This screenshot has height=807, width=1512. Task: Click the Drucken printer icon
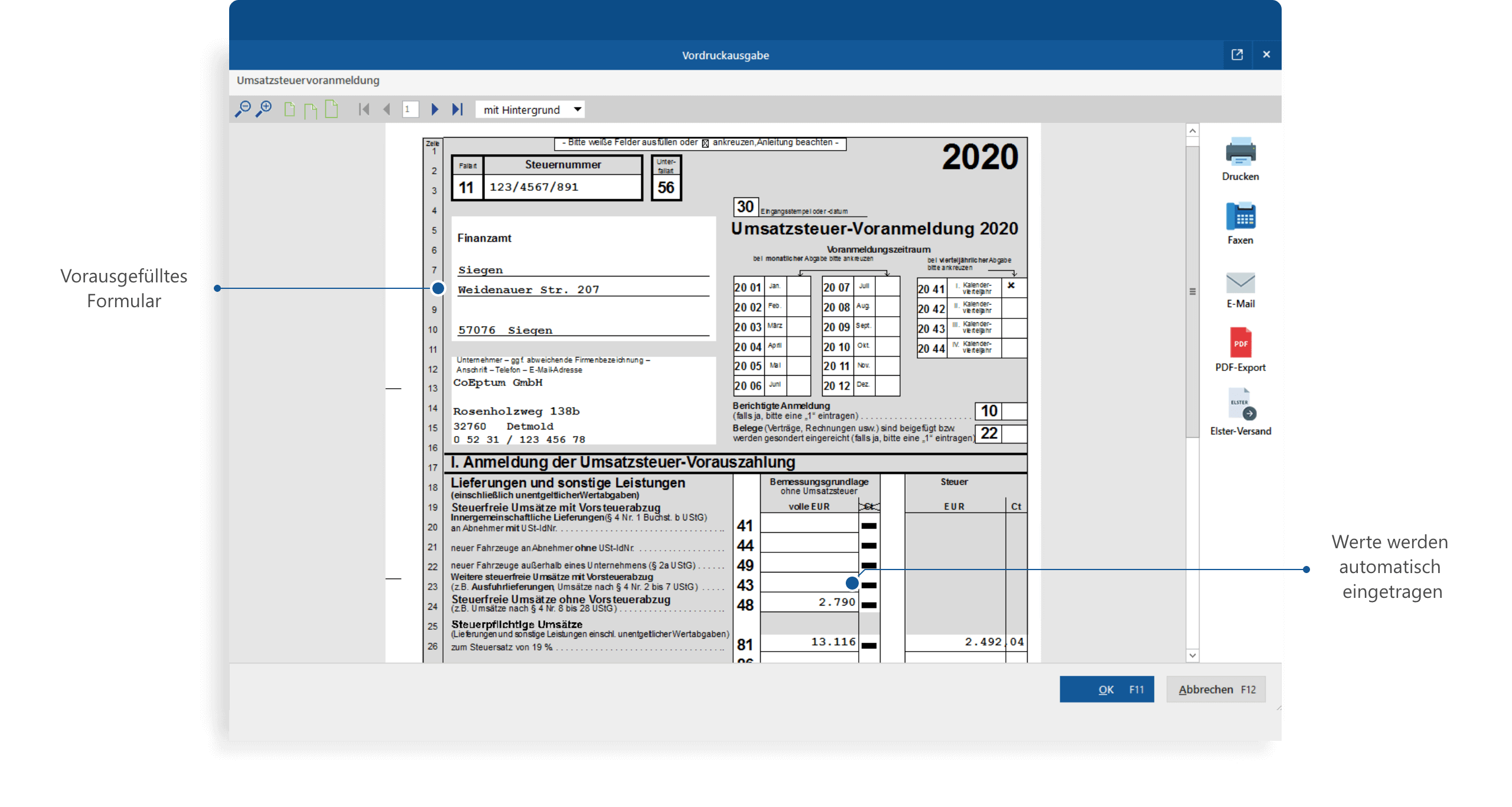coord(1240,152)
